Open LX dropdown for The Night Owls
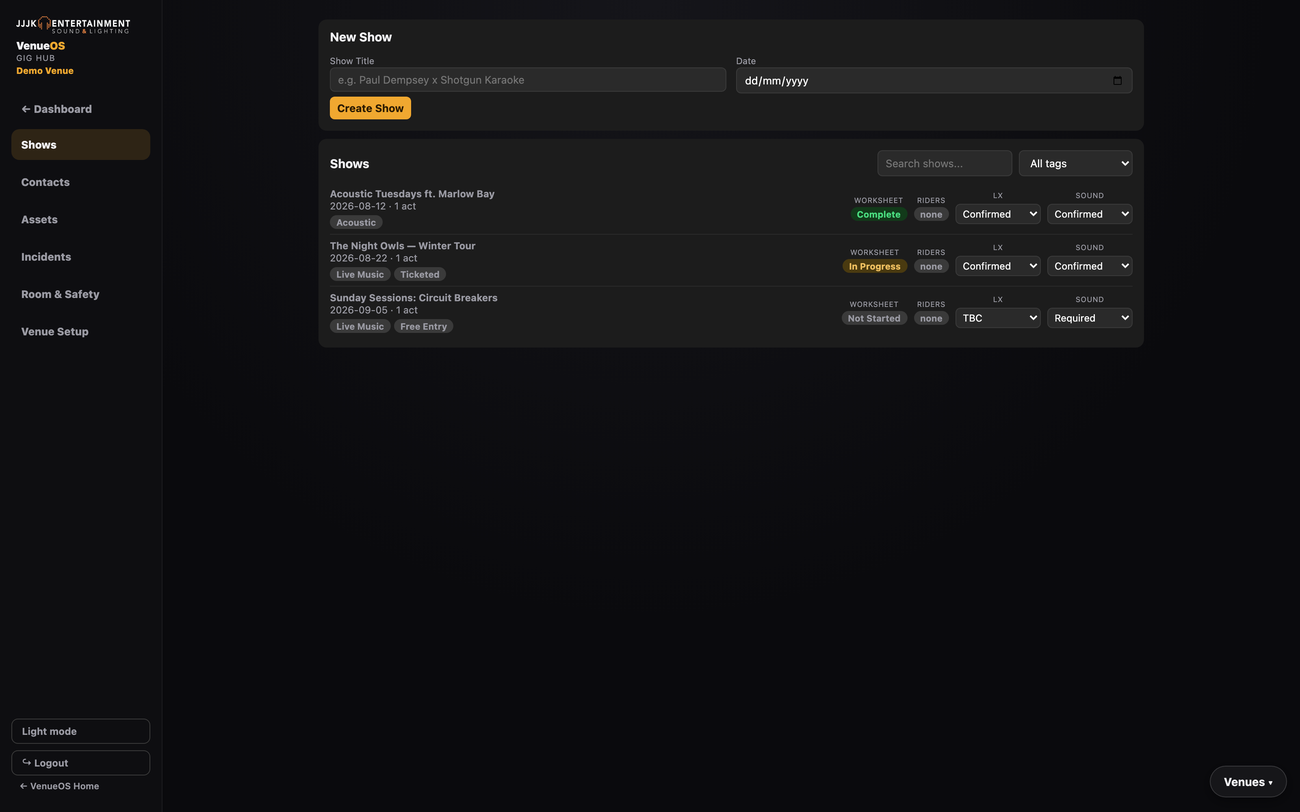Viewport: 1300px width, 812px height. pos(998,266)
